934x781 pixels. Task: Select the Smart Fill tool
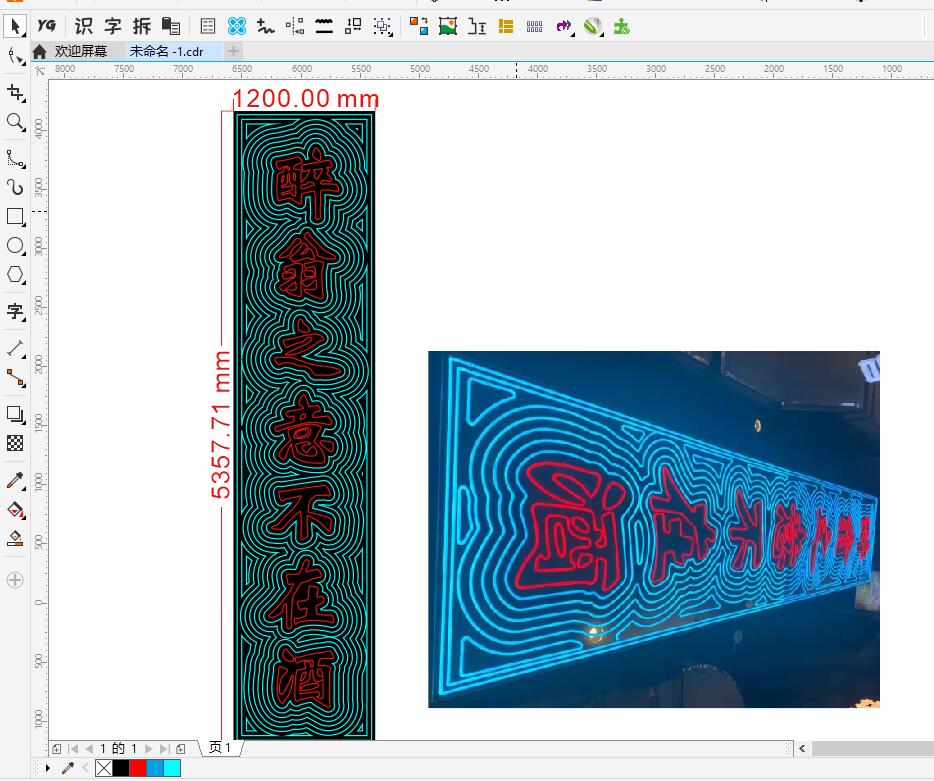pyautogui.click(x=15, y=539)
